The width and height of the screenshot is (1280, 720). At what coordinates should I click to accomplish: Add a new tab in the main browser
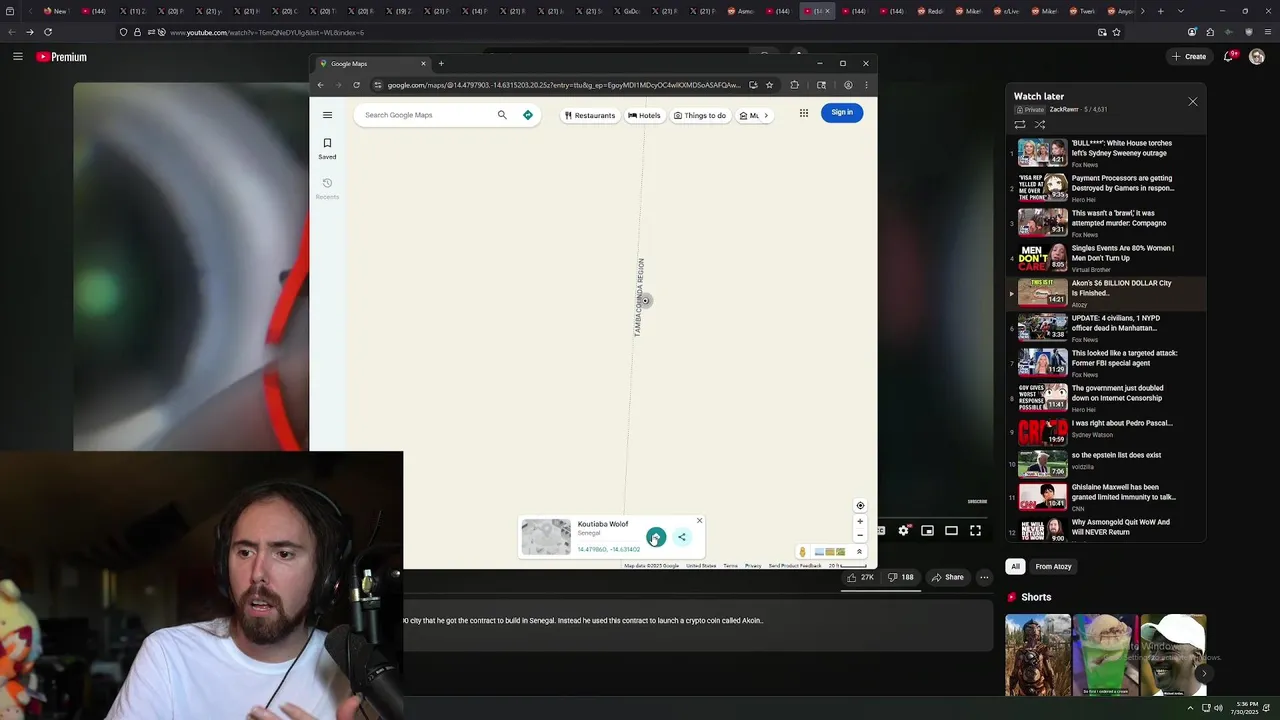tap(1160, 11)
